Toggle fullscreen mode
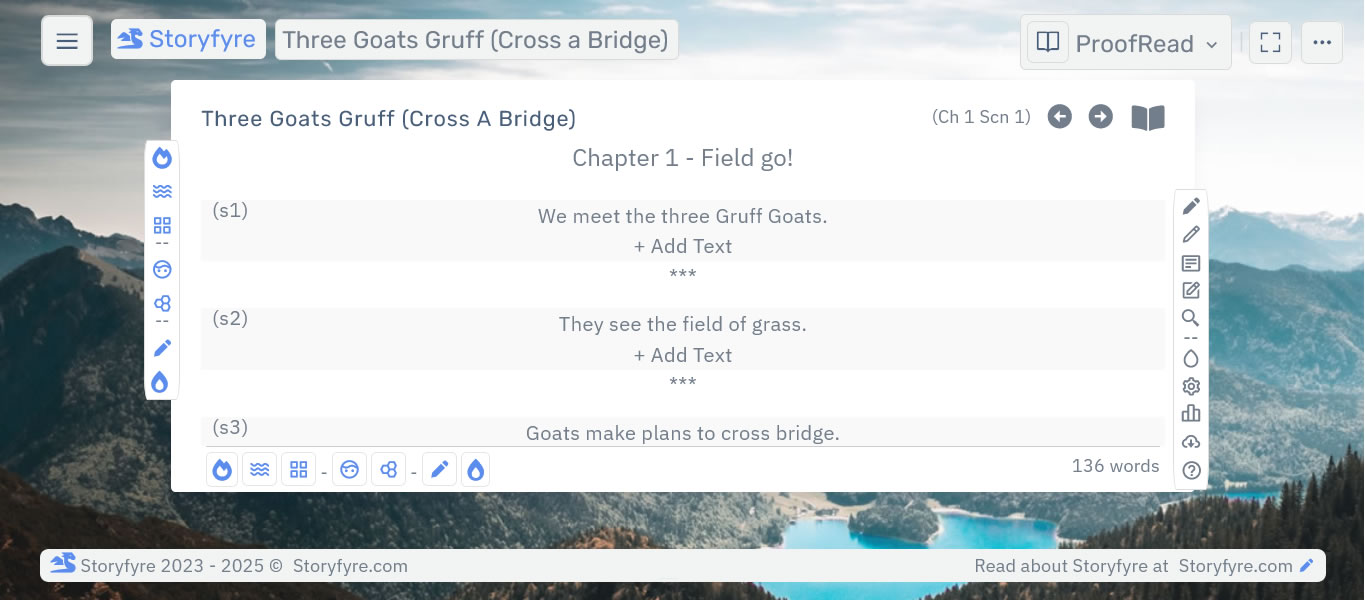 pos(1270,42)
